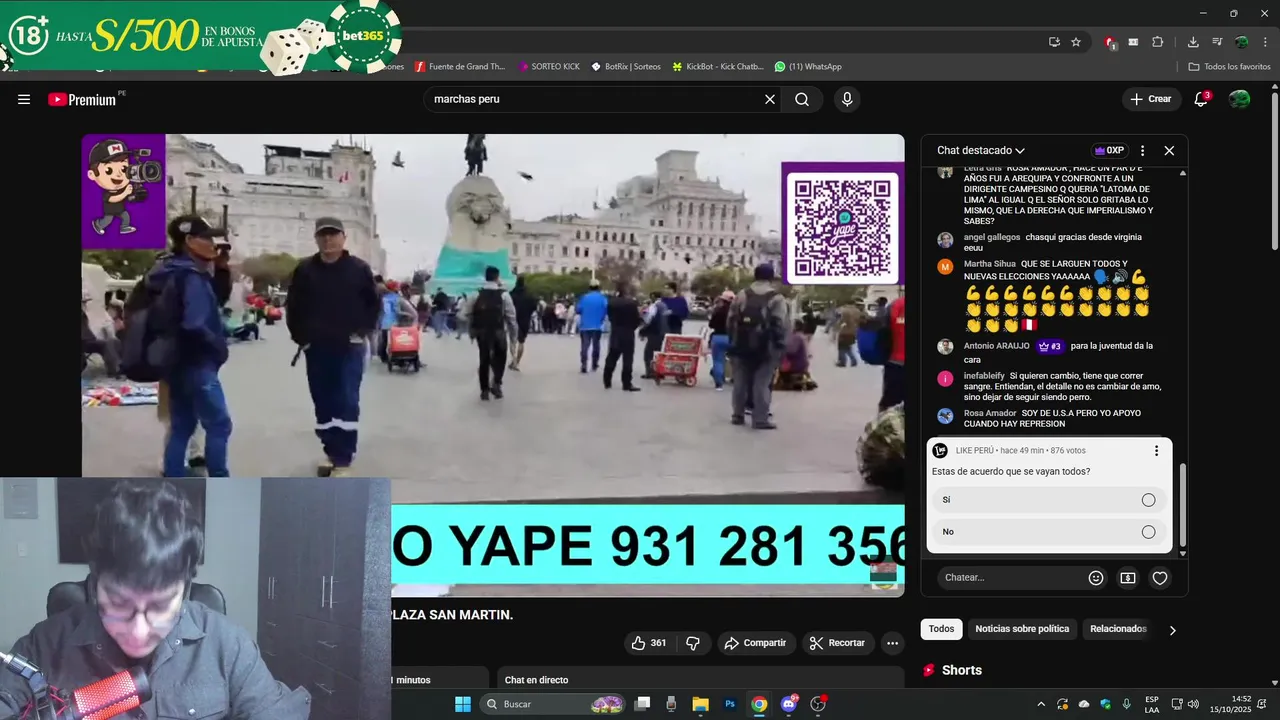Select 'Noticias sobre política' chip
The image size is (1280, 720).
pyautogui.click(x=1022, y=629)
